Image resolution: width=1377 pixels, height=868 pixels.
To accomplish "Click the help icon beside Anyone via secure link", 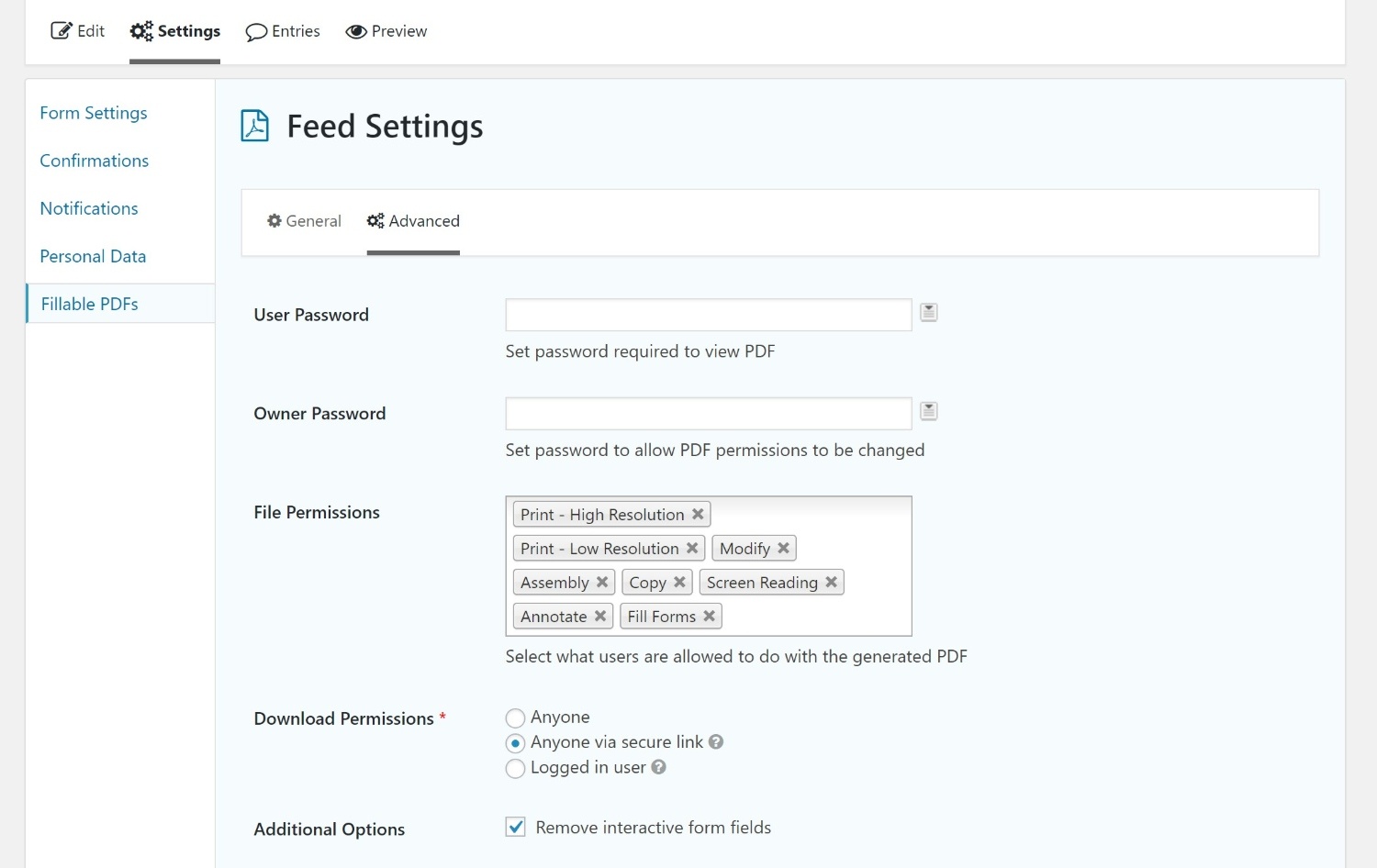I will tap(716, 742).
